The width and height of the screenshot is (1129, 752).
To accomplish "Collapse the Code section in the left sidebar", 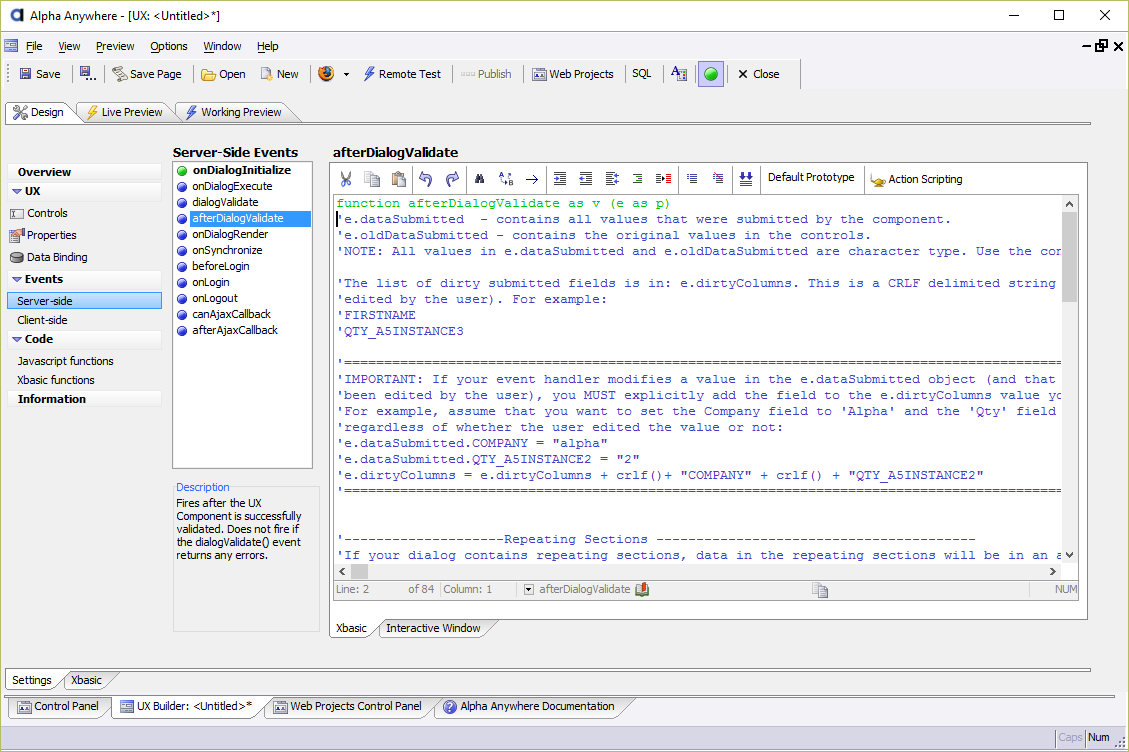I will point(17,339).
